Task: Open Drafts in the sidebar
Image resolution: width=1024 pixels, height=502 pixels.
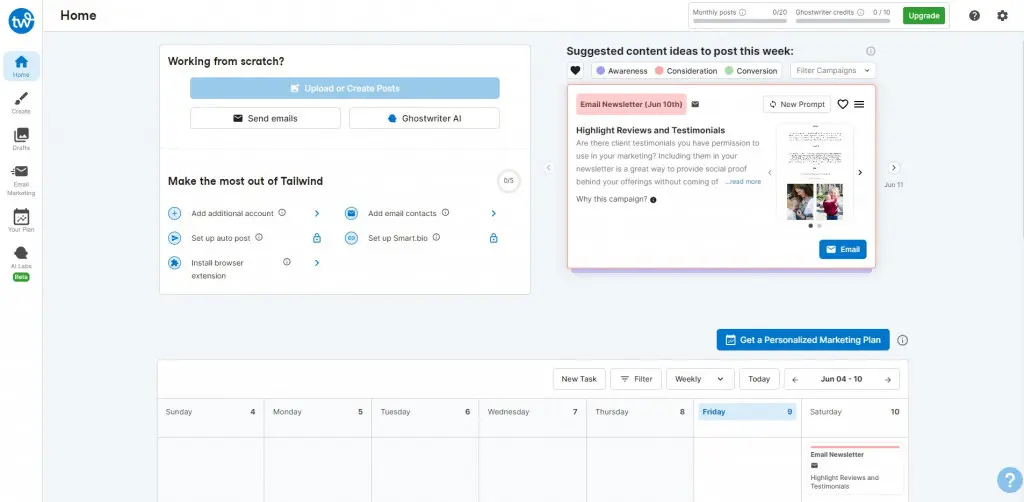Action: click(x=21, y=139)
